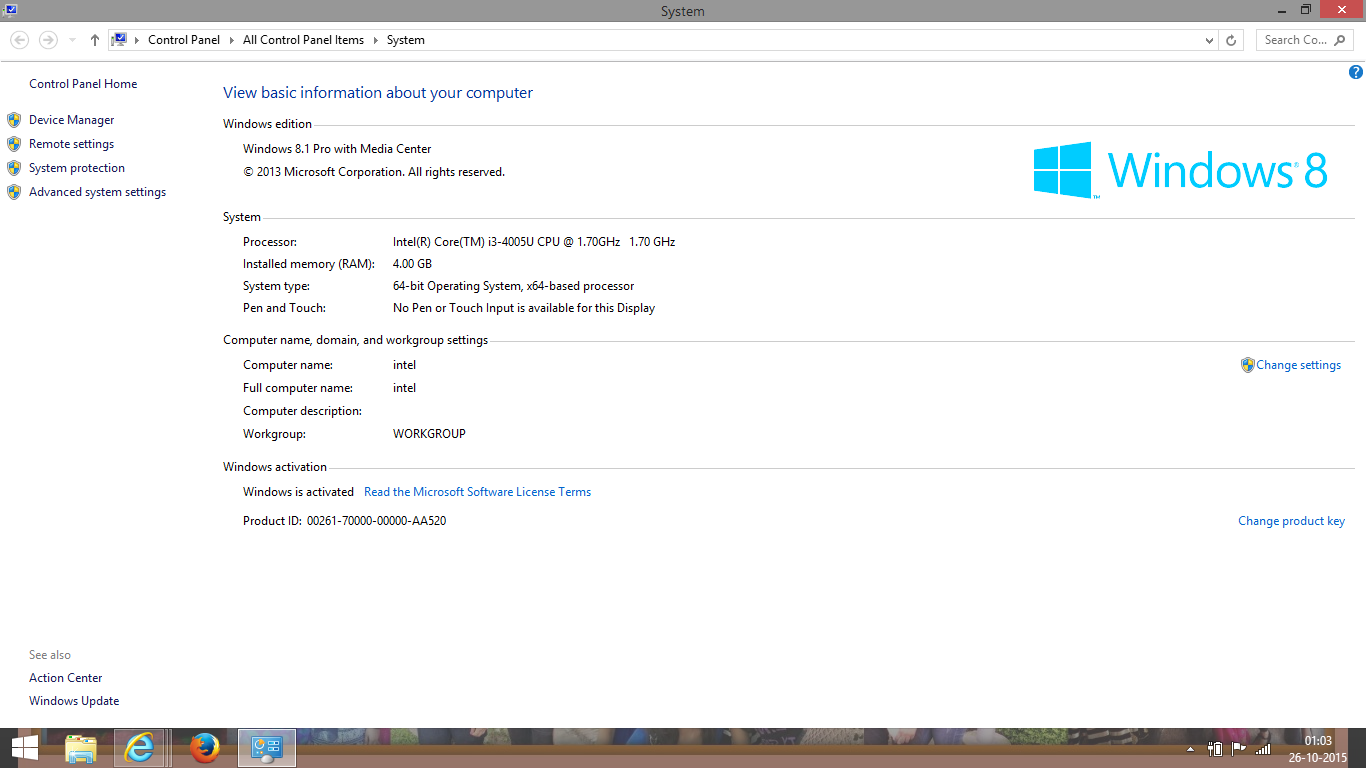Expand chevron after Control Panel breadcrumb
The image size is (1366, 768).
pos(232,40)
